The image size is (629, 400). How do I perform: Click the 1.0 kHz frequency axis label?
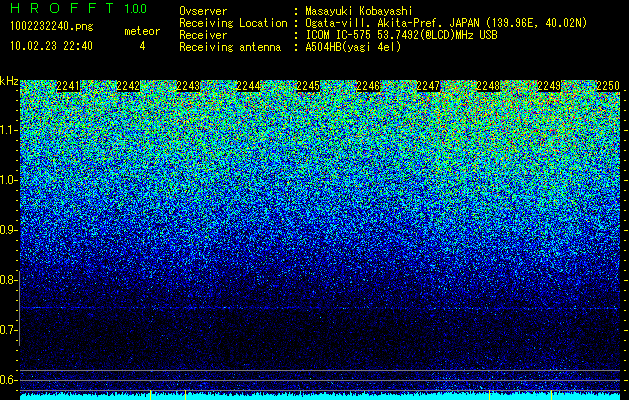8,180
